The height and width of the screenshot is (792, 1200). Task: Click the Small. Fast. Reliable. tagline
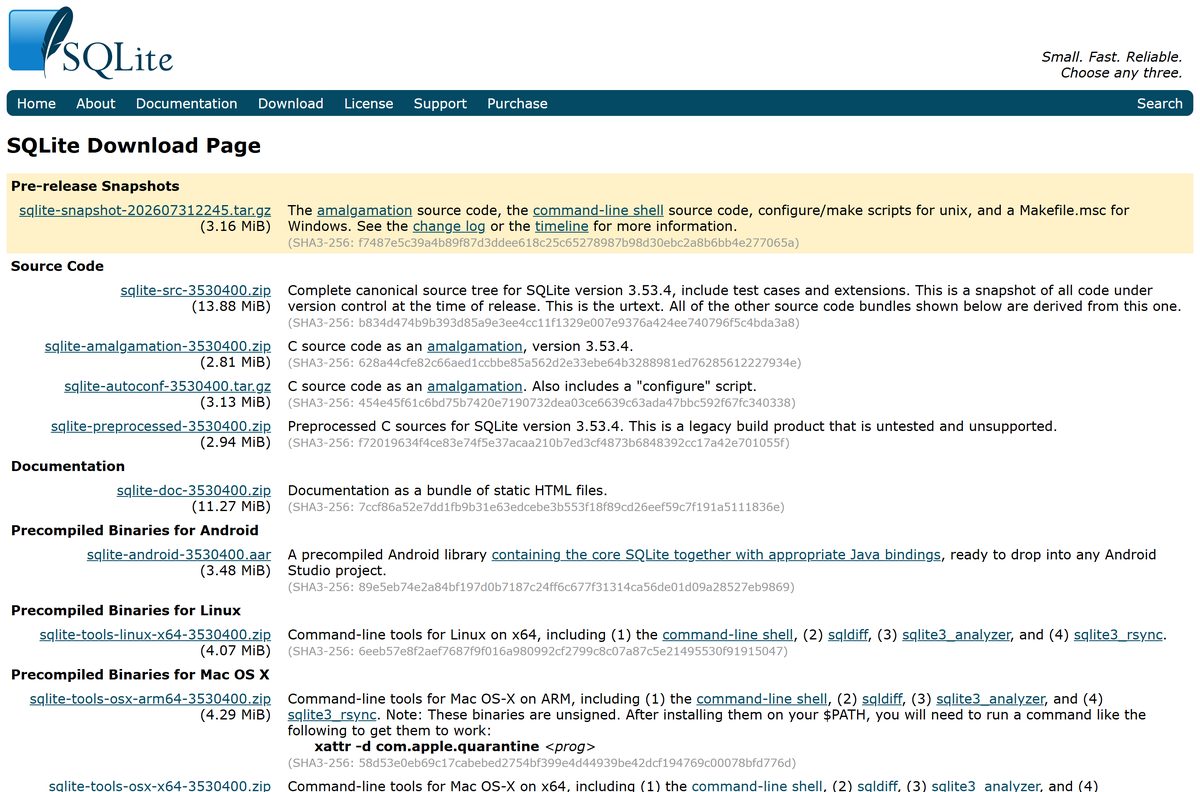click(x=1112, y=57)
